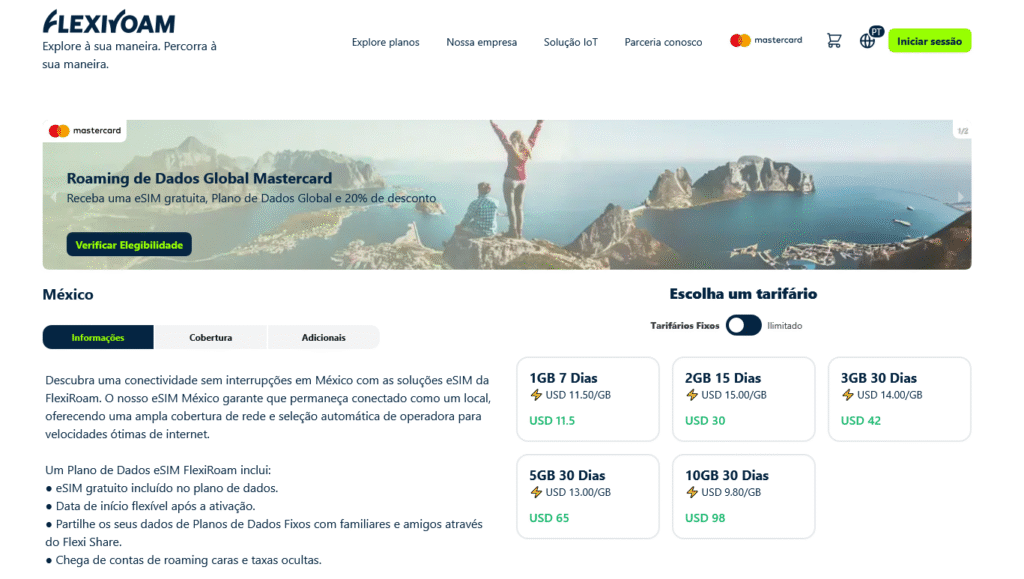
Task: Open the Parceria conosco page
Action: coord(663,42)
